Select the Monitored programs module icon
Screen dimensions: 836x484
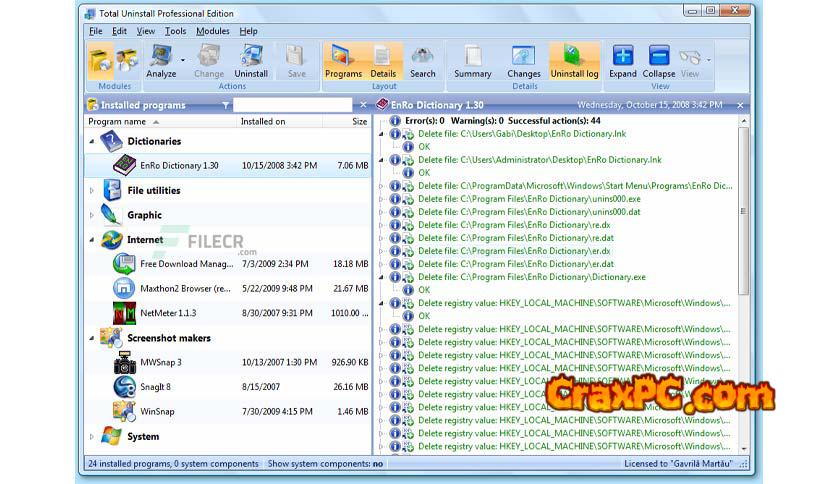pyautogui.click(x=127, y=61)
